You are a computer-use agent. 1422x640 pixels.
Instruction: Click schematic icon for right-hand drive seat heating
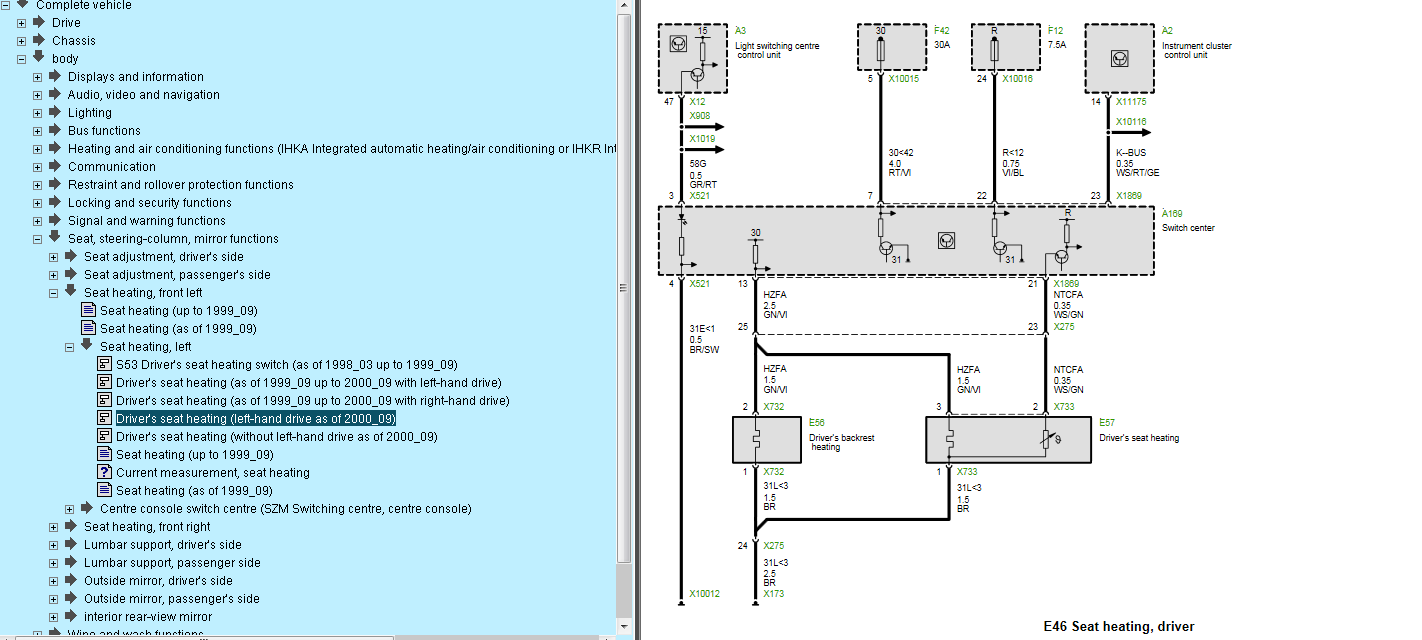pyautogui.click(x=104, y=400)
